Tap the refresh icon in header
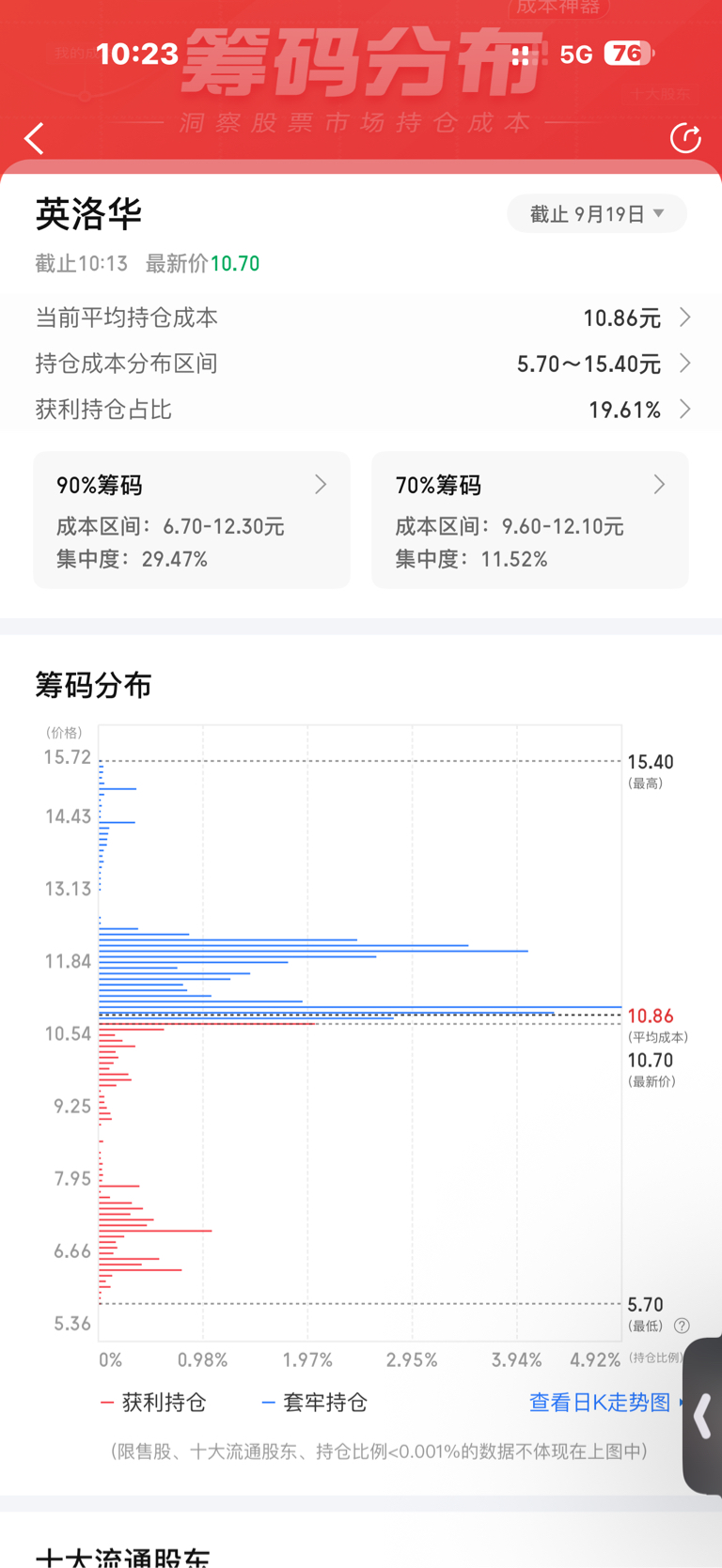The image size is (722, 1568). tap(685, 138)
